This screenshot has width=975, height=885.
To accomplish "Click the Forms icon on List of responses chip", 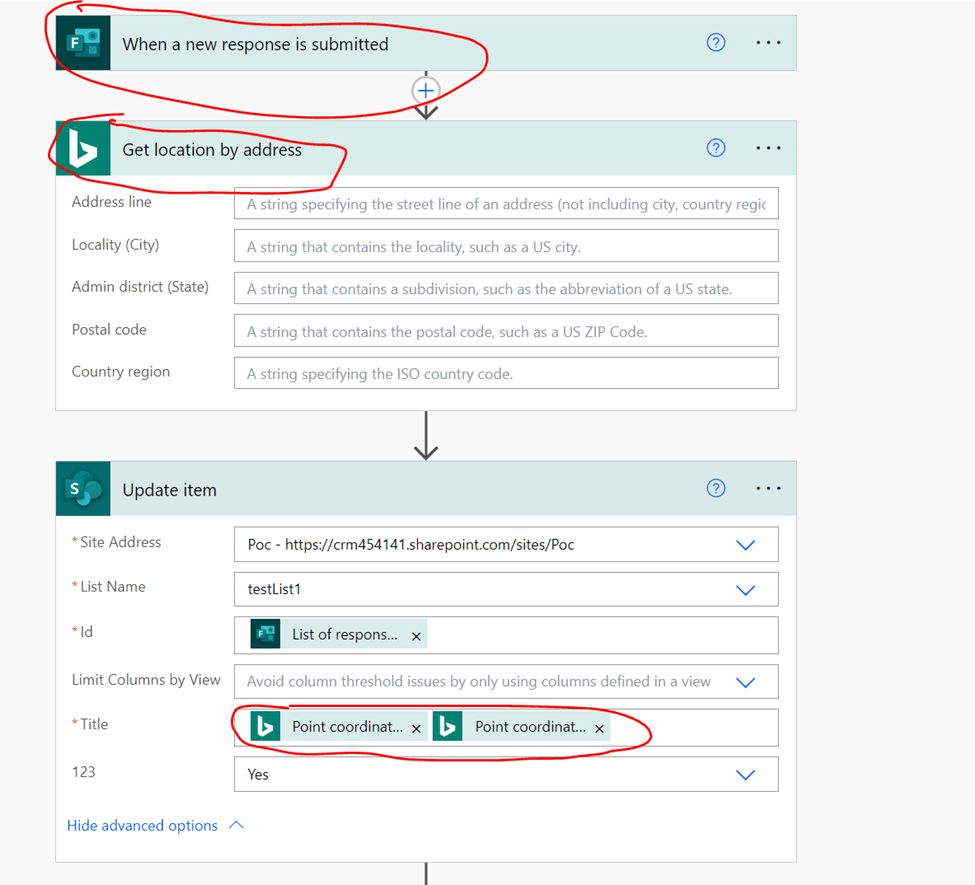I will tap(264, 633).
